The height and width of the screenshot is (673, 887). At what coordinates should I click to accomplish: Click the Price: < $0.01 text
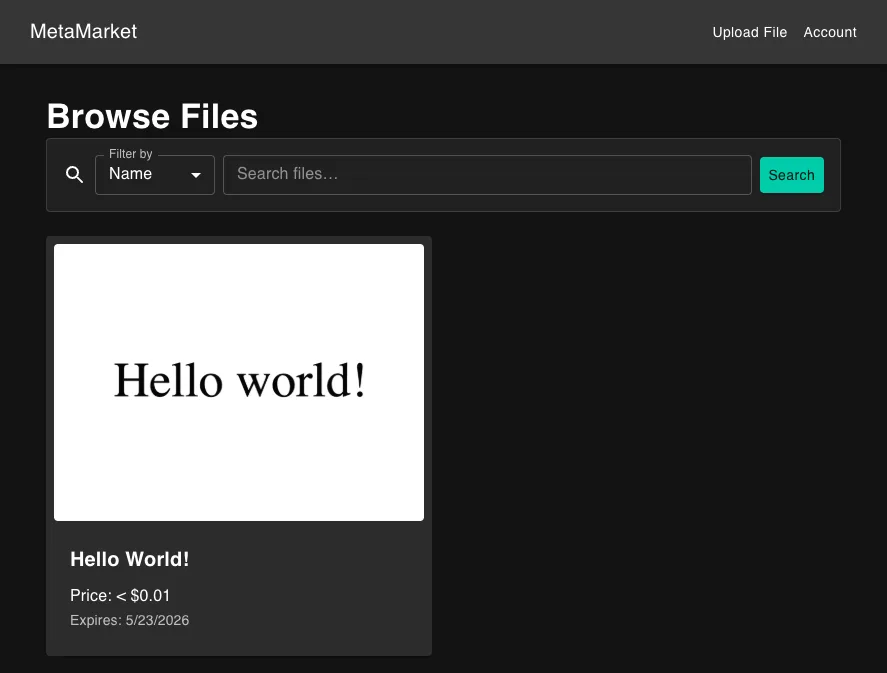(x=120, y=596)
